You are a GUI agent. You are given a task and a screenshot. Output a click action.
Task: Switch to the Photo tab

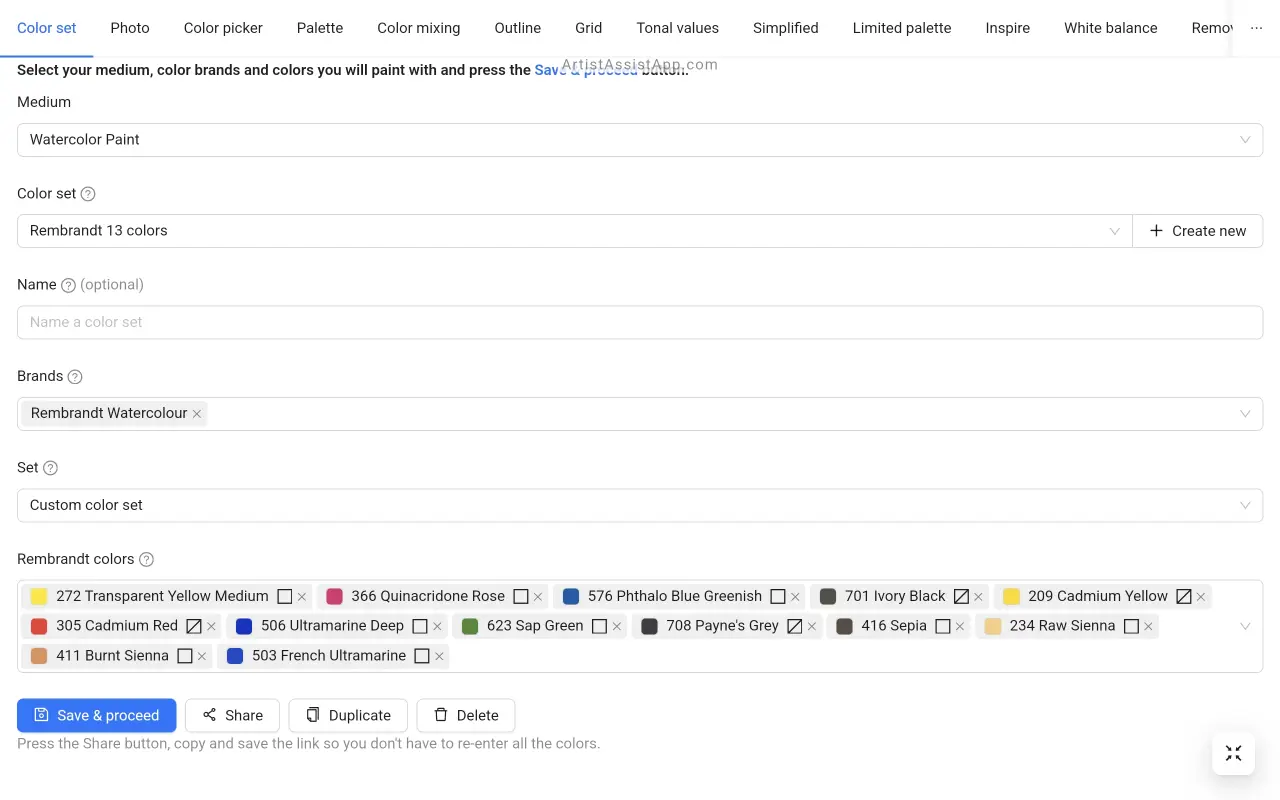[130, 28]
